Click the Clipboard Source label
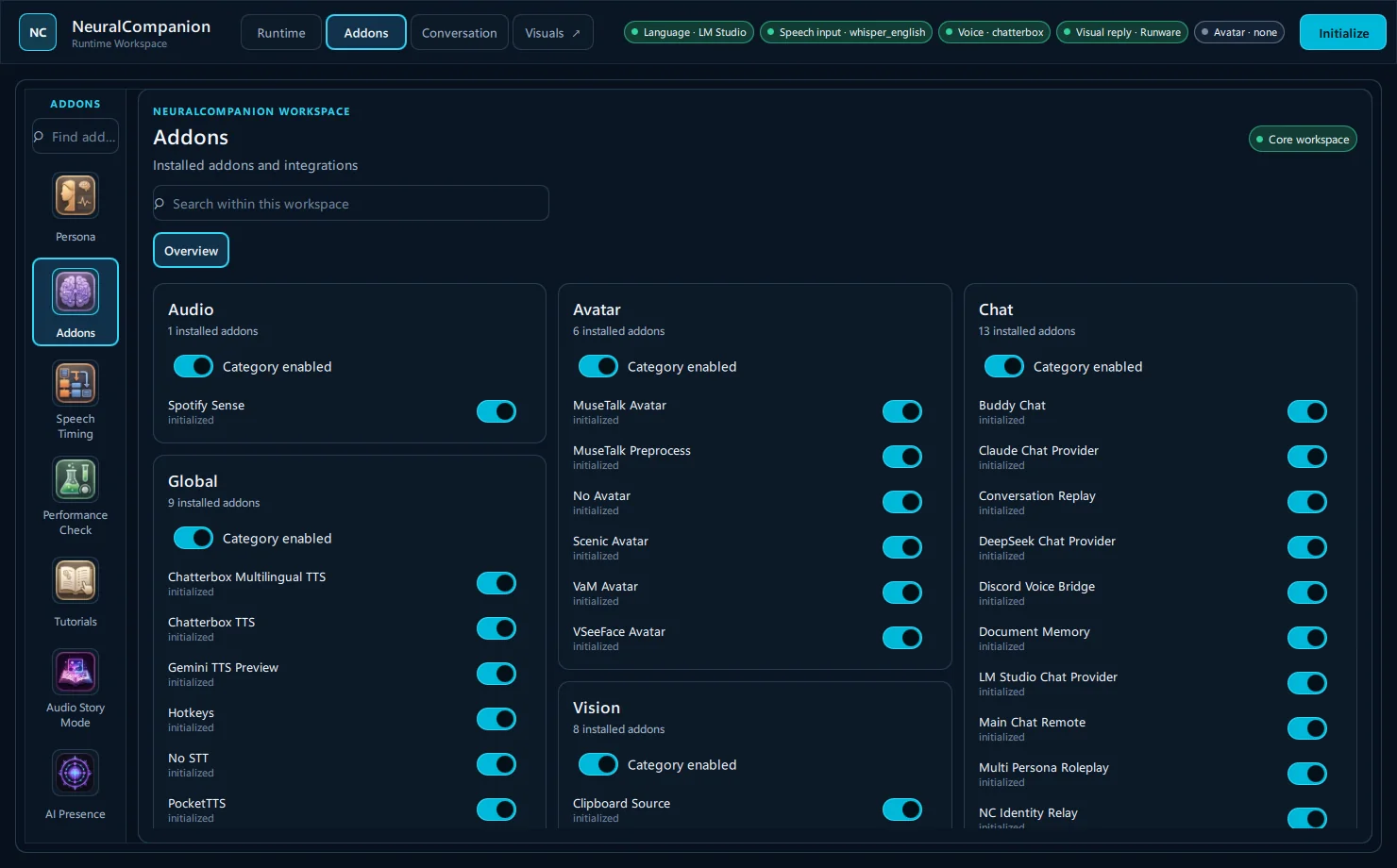Viewport: 1397px width, 868px height. 621,803
